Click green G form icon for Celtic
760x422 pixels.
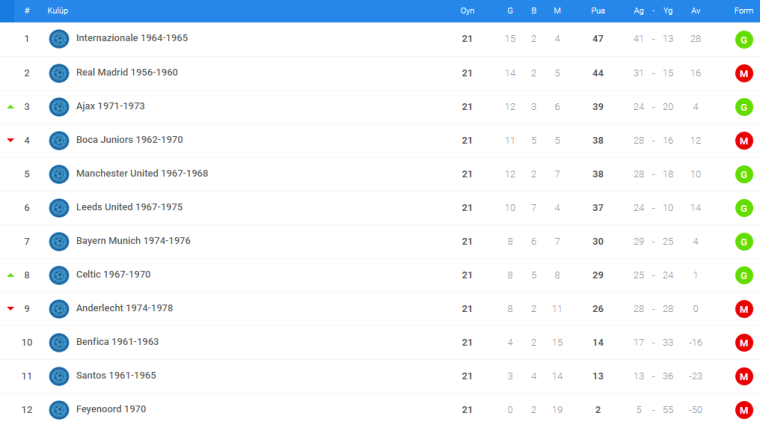744,275
